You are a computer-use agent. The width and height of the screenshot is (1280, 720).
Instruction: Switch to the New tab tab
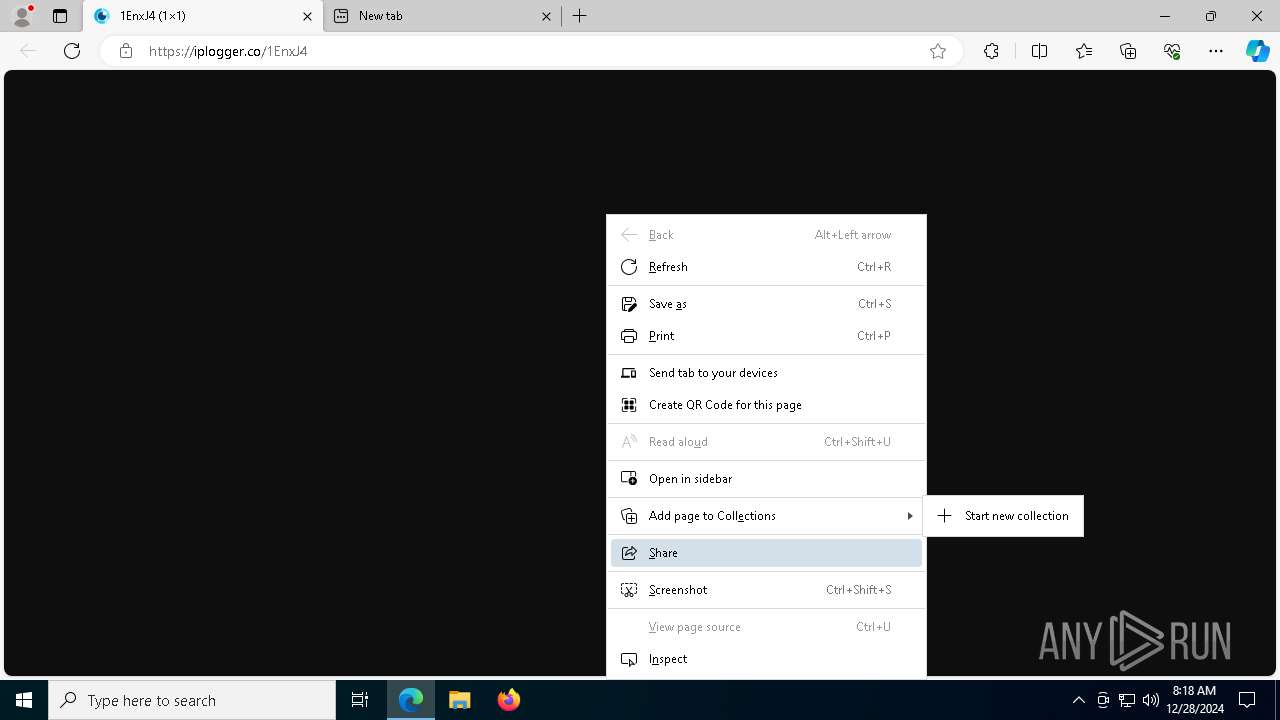[443, 16]
